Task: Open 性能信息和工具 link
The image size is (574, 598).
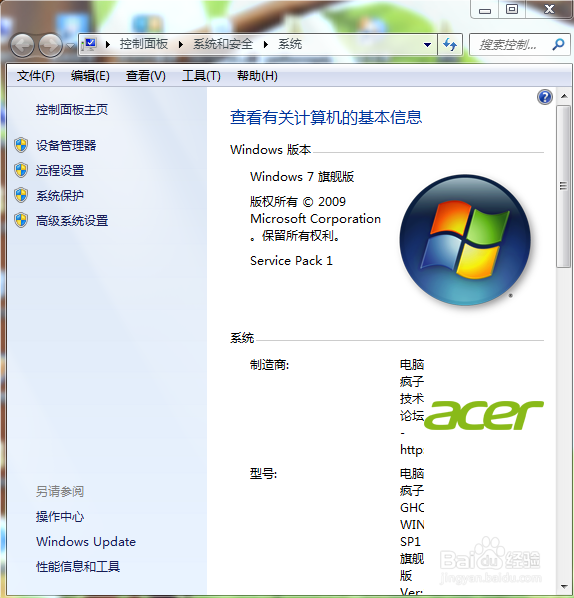Action: click(x=78, y=567)
